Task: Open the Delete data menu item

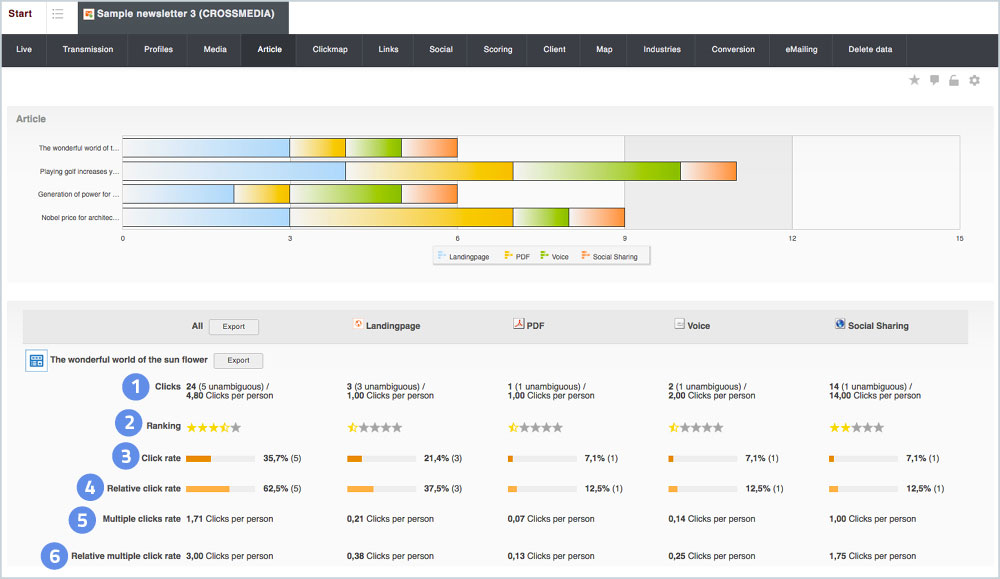Action: click(x=870, y=50)
